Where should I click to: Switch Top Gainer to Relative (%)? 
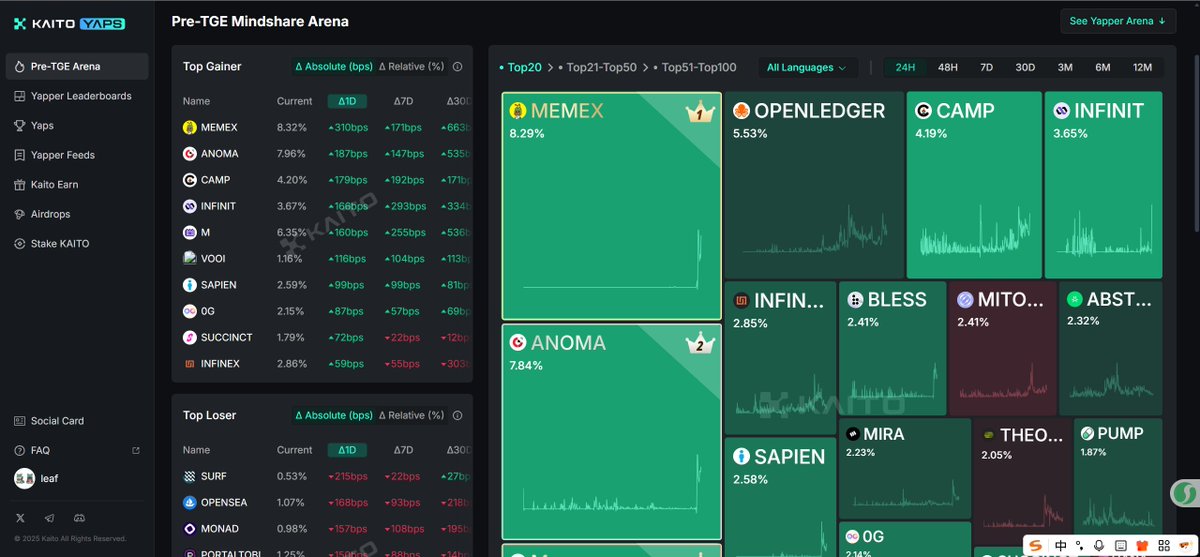[411, 67]
